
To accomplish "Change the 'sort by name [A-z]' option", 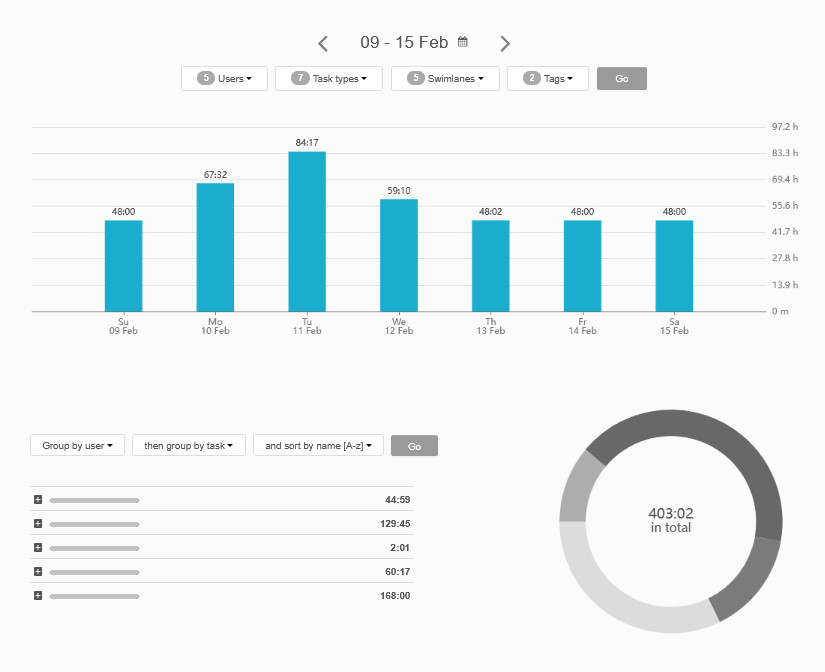I will click(x=318, y=445).
